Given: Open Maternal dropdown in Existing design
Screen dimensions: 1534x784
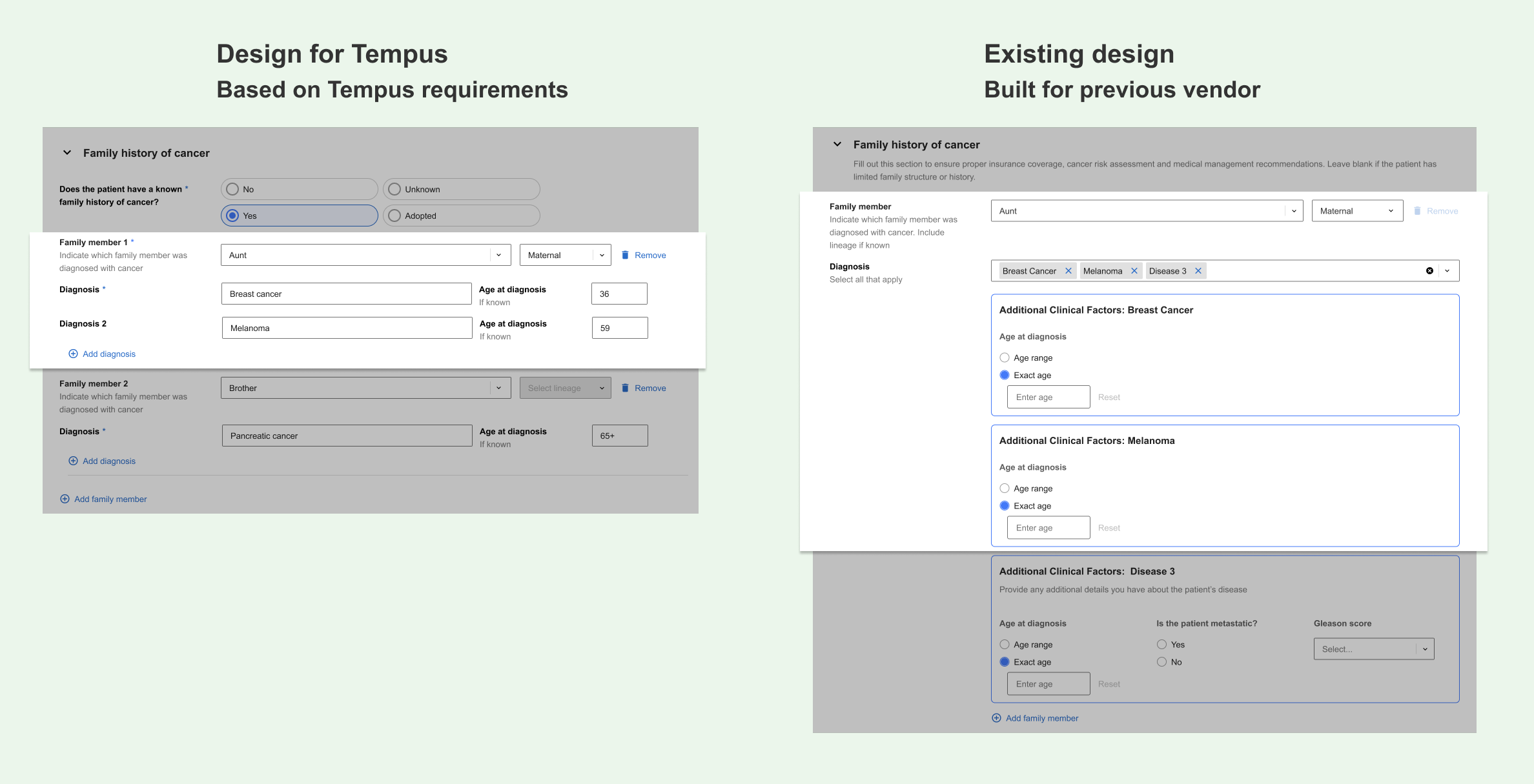Looking at the screenshot, I should click(1357, 211).
